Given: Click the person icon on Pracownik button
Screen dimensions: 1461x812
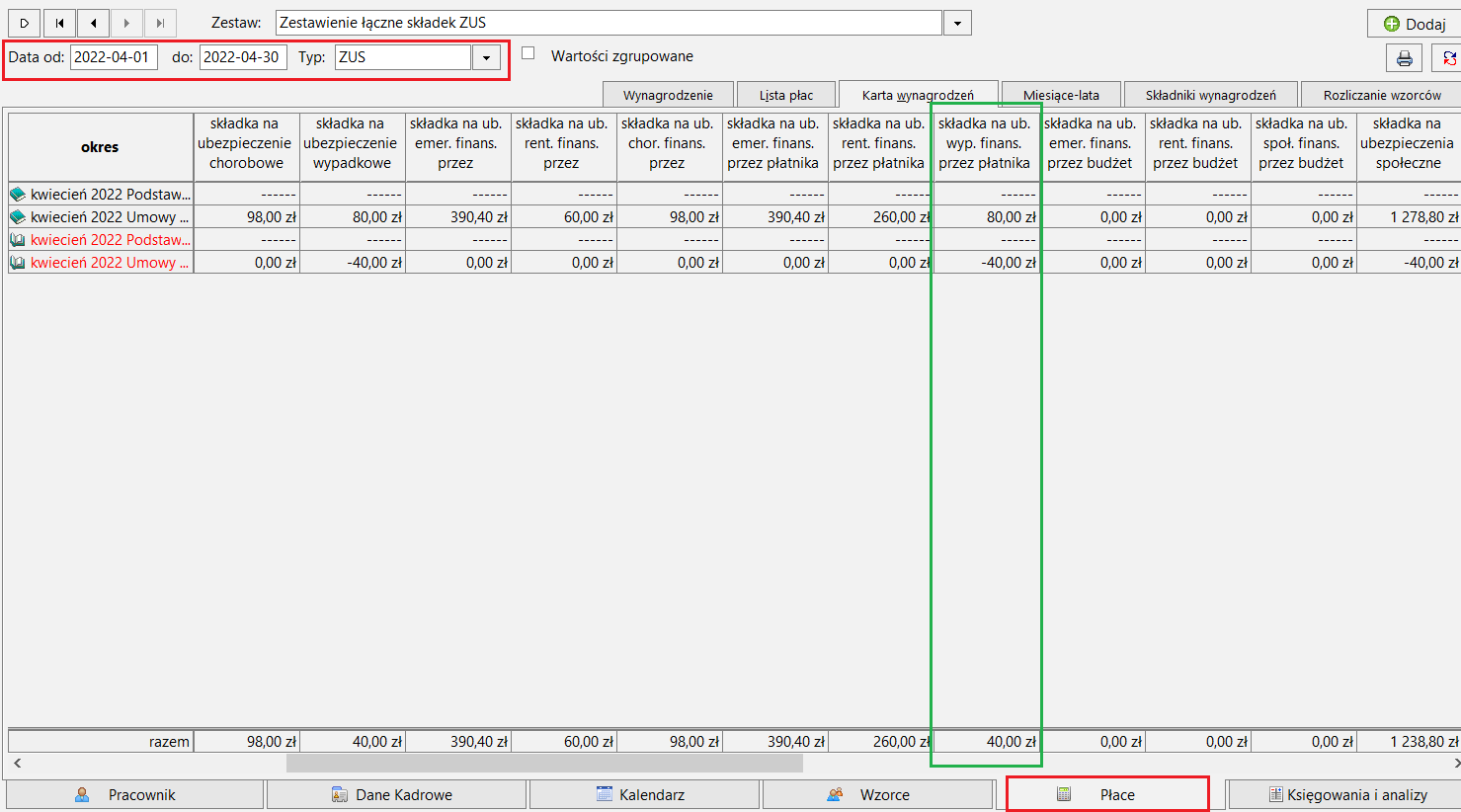Looking at the screenshot, I should click(83, 794).
